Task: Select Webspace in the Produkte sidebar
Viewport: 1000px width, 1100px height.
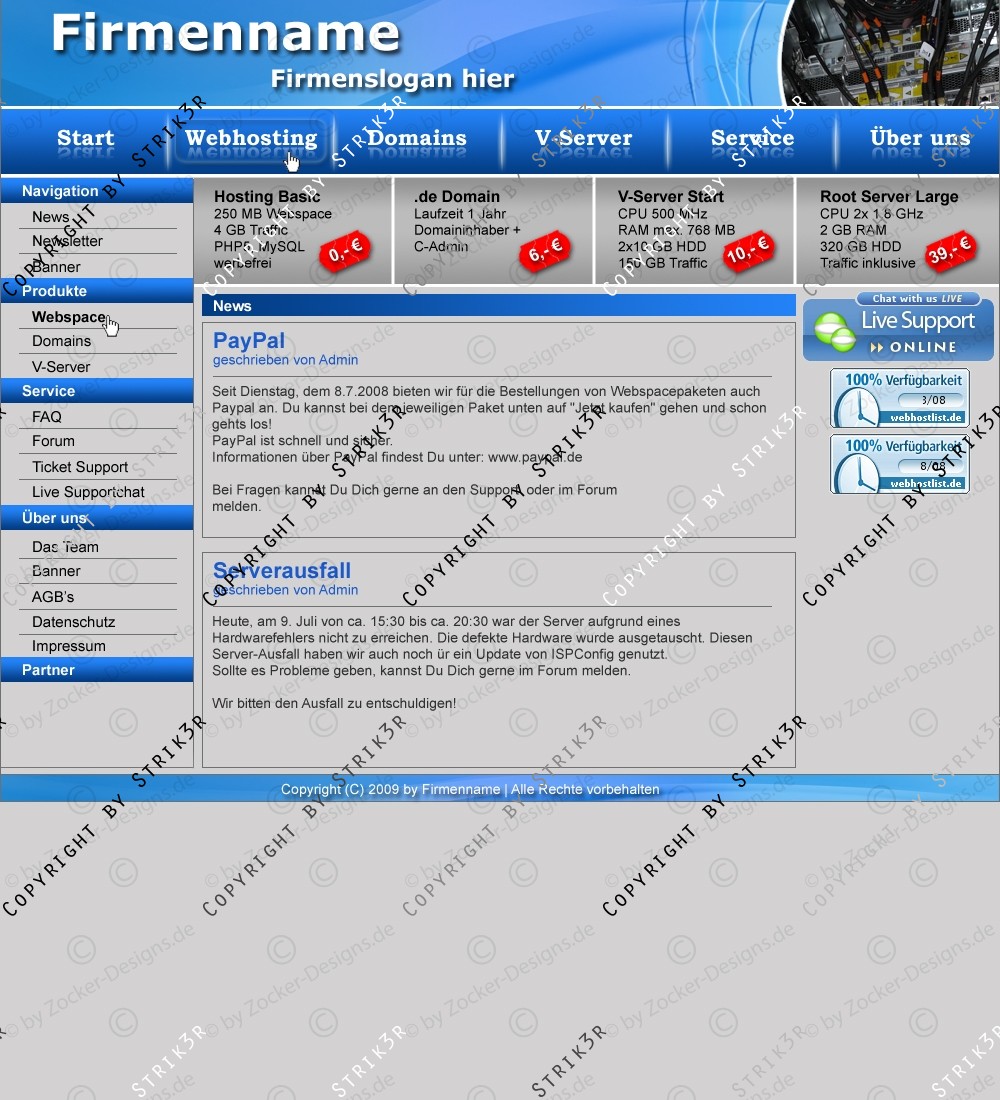Action: tap(68, 317)
